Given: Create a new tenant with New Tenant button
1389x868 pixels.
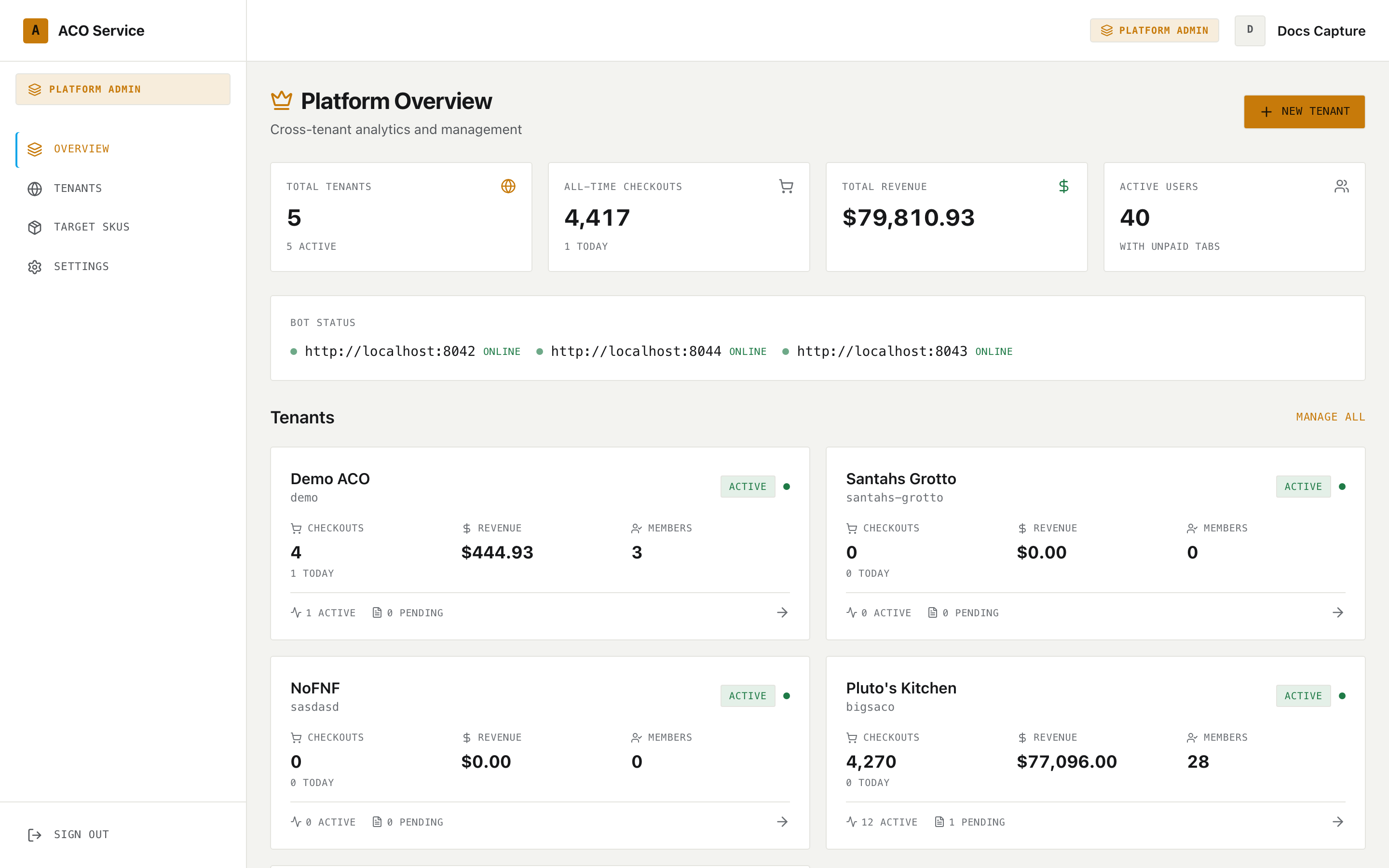Looking at the screenshot, I should [1304, 111].
